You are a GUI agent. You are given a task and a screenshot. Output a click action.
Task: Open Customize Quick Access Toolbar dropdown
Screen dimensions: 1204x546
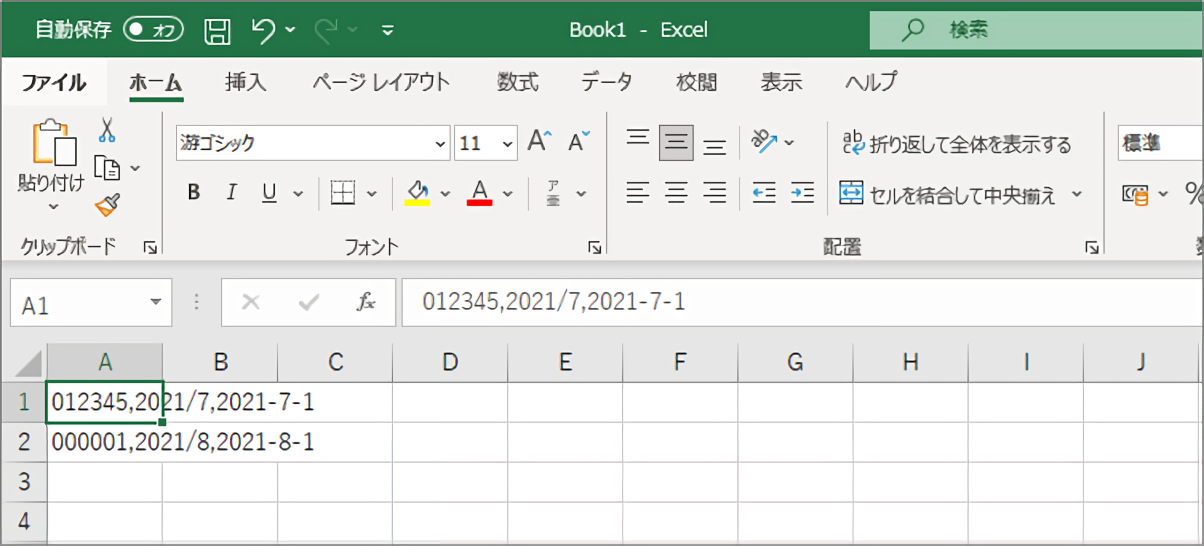388,30
